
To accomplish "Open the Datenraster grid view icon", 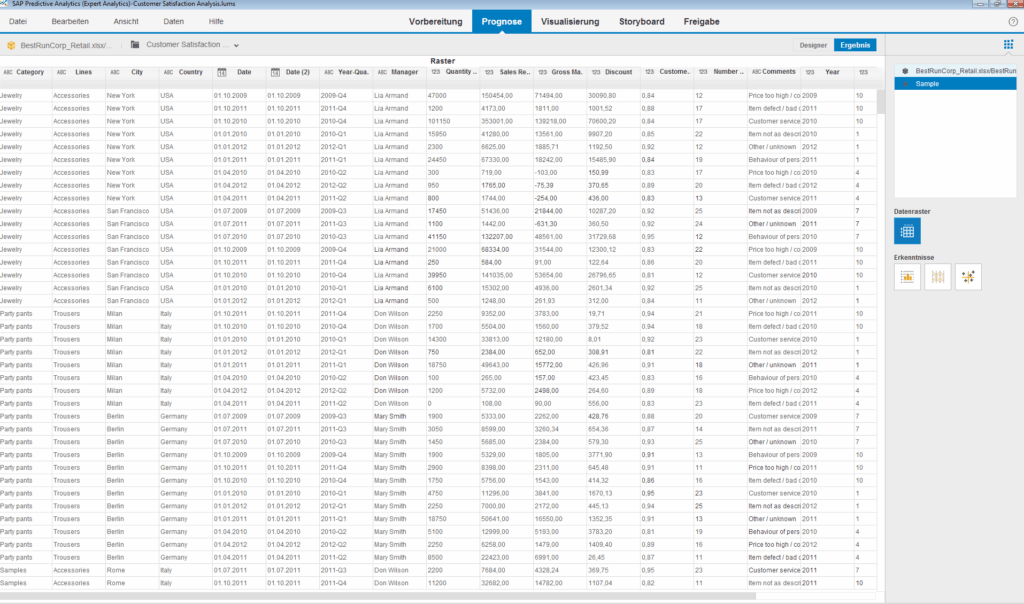I will click(908, 231).
